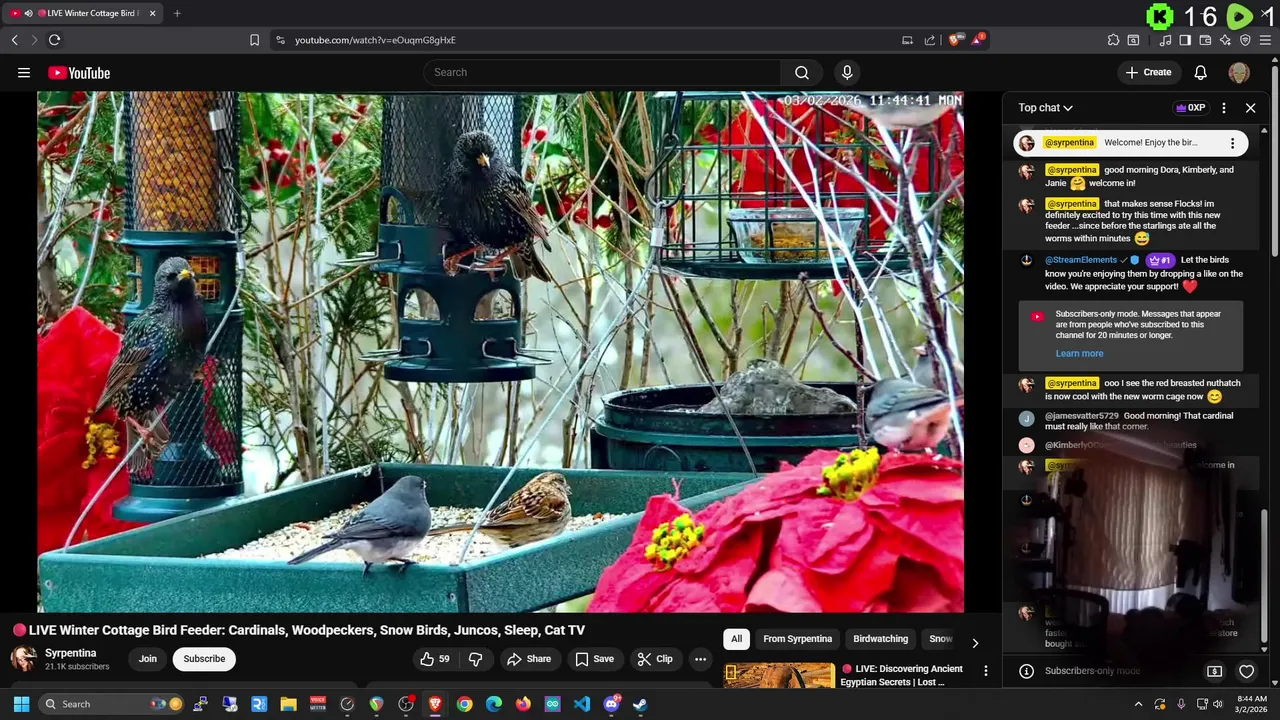This screenshot has width=1280, height=720.
Task: Open Brave Leo AI sparkle icon
Action: point(1225,40)
